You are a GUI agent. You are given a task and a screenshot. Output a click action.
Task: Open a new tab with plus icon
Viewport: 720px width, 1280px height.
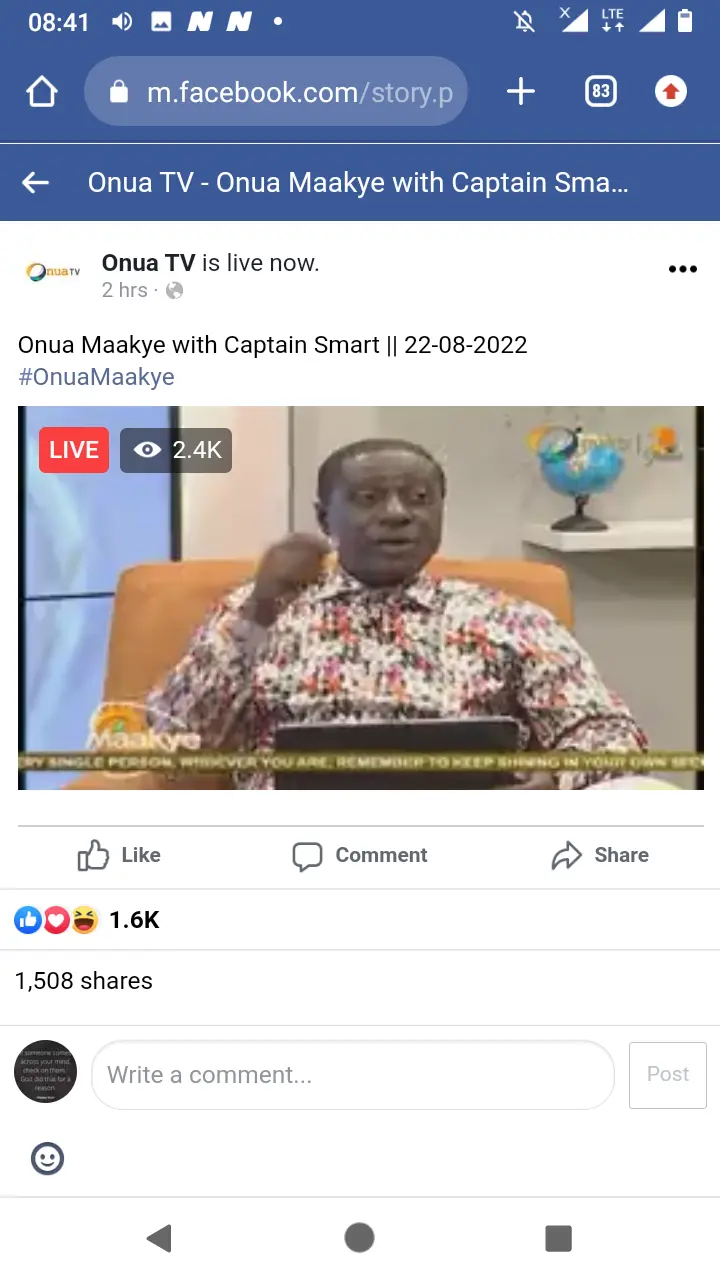pyautogui.click(x=520, y=92)
